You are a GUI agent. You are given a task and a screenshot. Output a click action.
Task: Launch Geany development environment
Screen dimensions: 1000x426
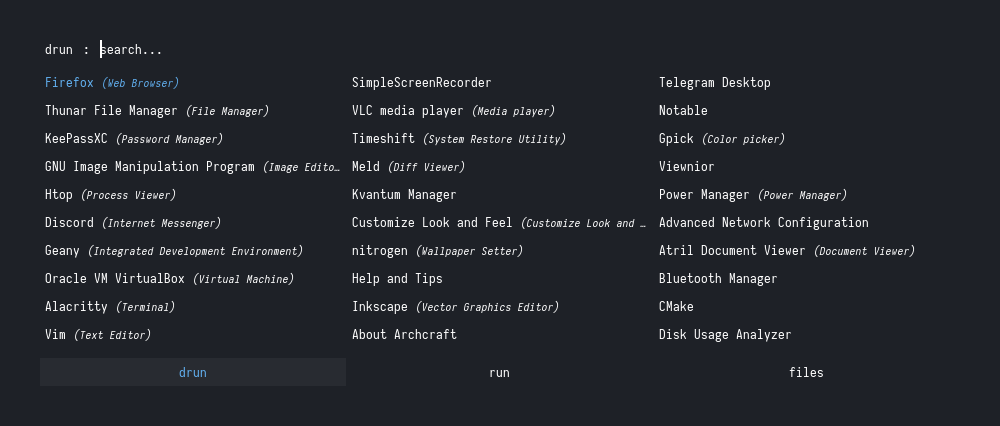(x=174, y=251)
